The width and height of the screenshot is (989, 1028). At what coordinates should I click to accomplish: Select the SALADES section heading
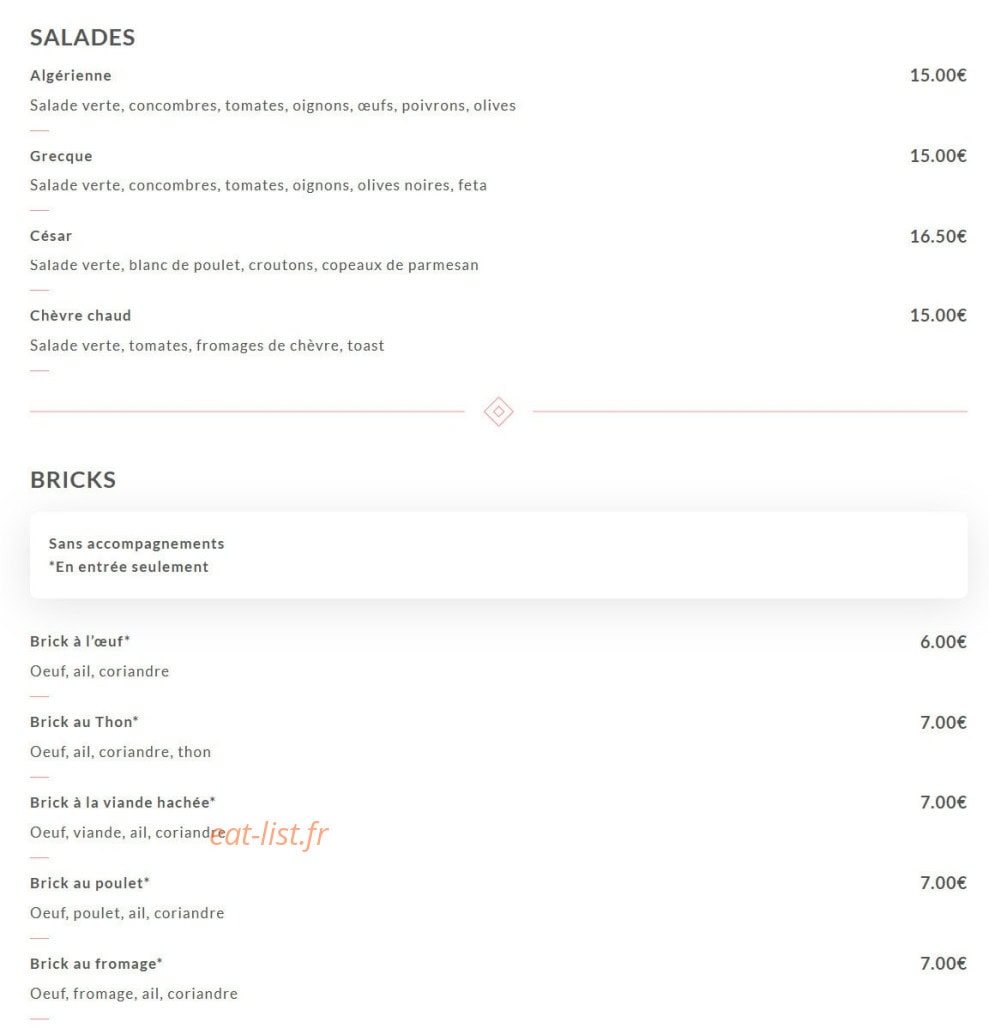(83, 38)
